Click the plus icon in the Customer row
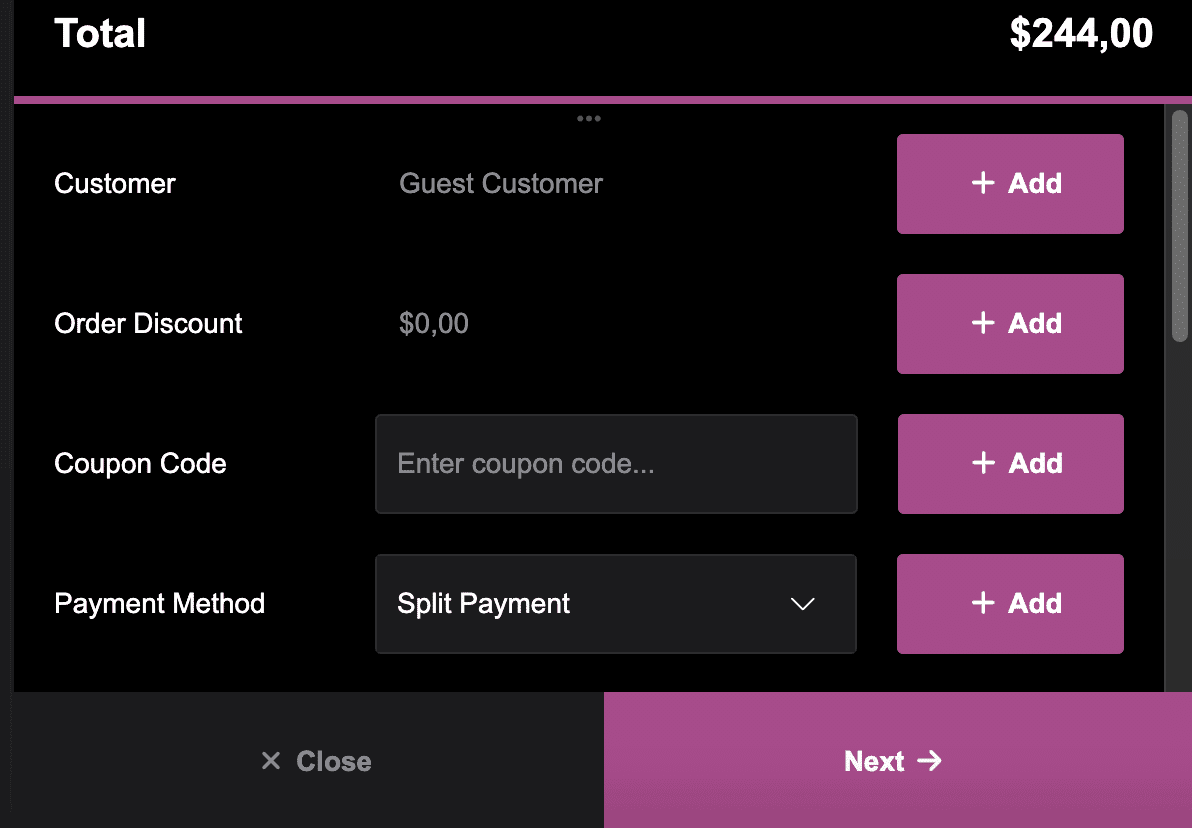Image resolution: width=1192 pixels, height=828 pixels. (983, 183)
